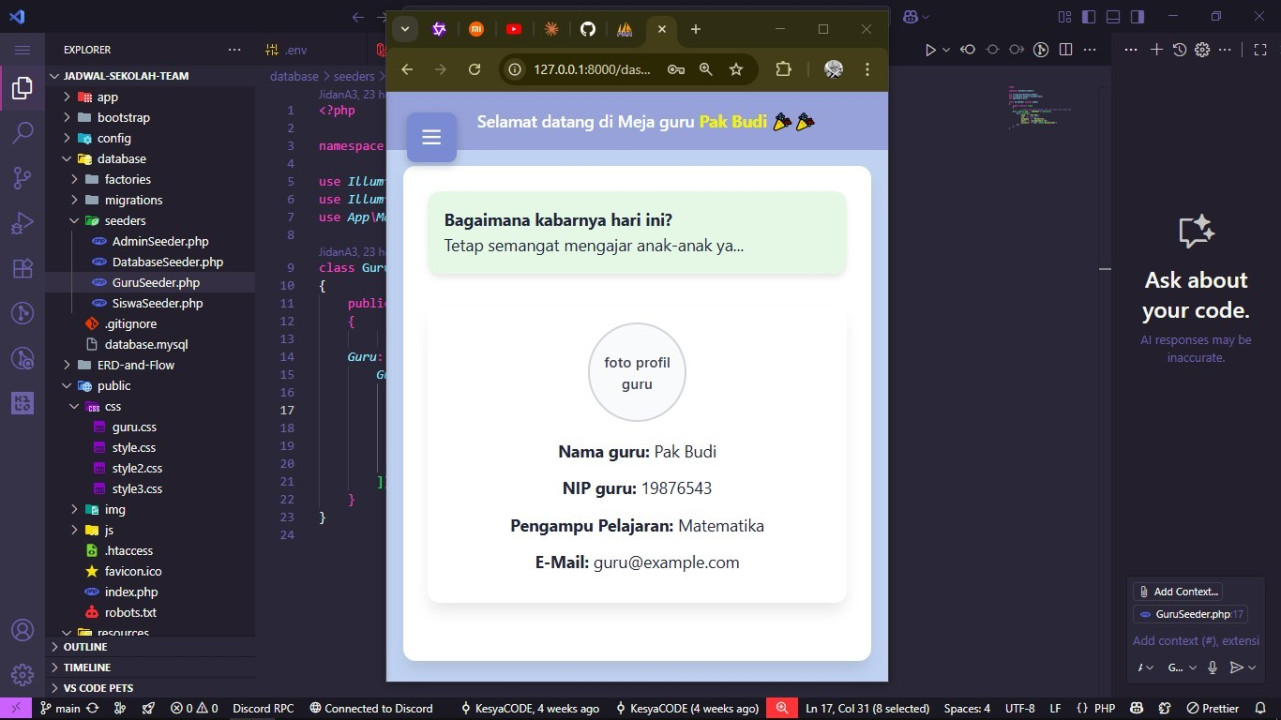Screen dimensions: 1281x720
Task: Open the chat history clock icon
Action: [x=1179, y=49]
